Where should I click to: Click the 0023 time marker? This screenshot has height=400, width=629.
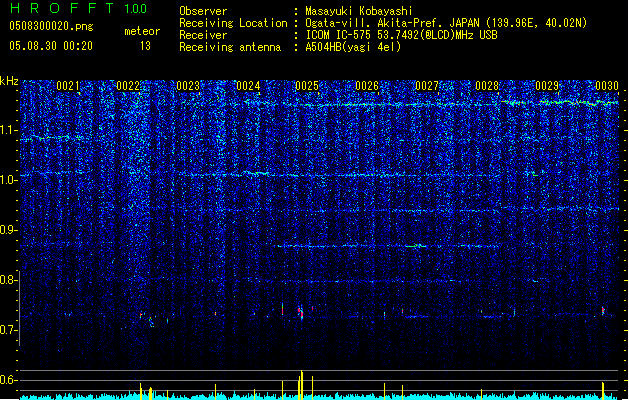pyautogui.click(x=188, y=86)
